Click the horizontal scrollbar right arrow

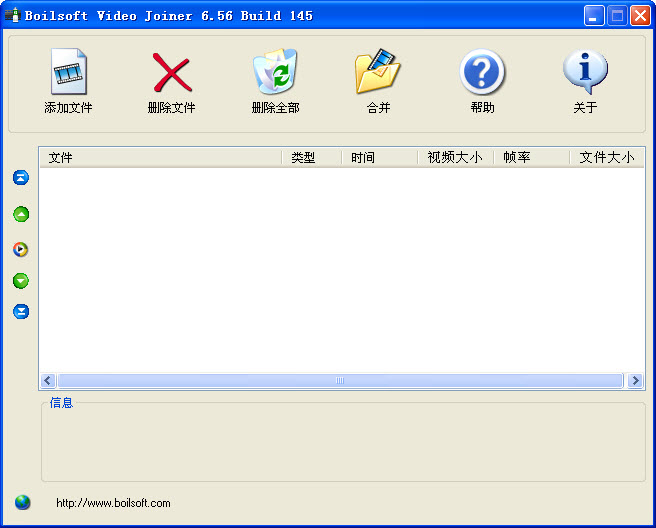(x=636, y=380)
